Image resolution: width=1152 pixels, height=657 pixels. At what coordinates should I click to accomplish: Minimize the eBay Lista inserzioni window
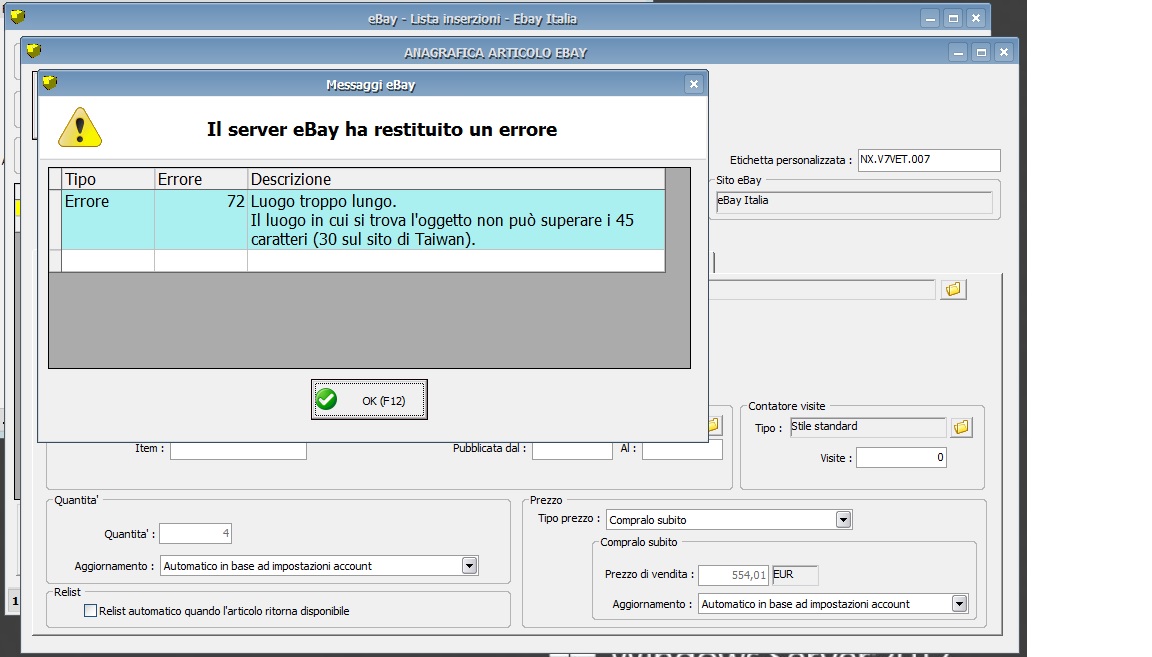pos(930,19)
